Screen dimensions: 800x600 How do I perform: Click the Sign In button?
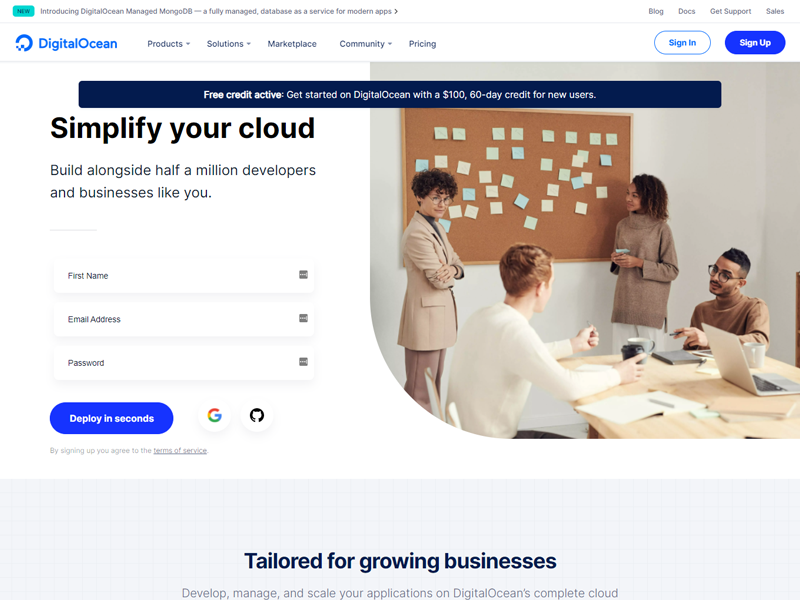click(x=682, y=43)
